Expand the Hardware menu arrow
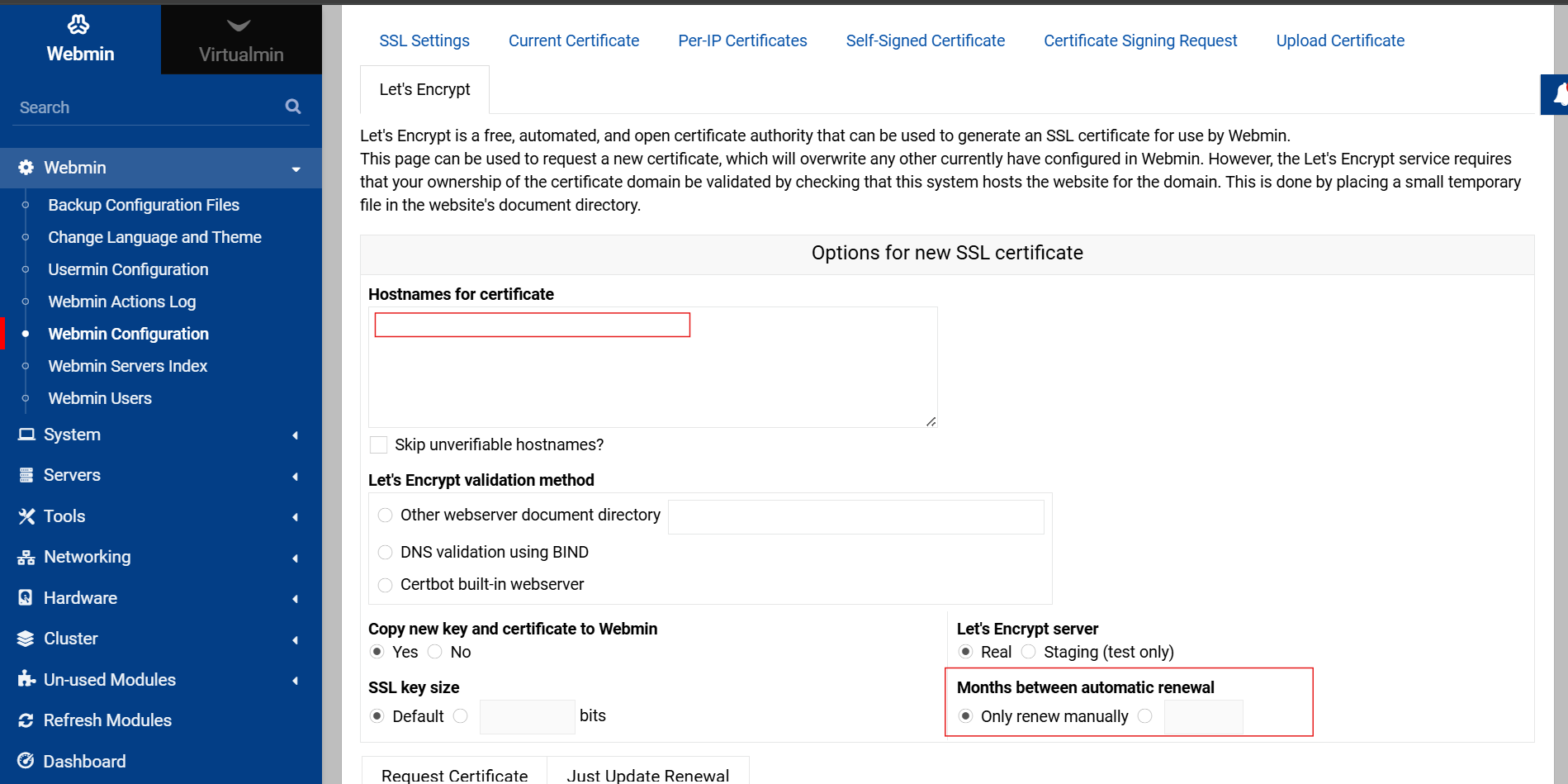1568x784 pixels. click(295, 599)
